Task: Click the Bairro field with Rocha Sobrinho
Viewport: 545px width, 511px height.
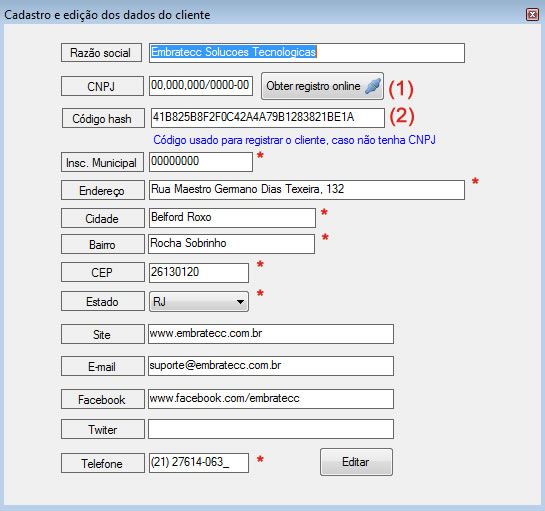Action: point(231,244)
